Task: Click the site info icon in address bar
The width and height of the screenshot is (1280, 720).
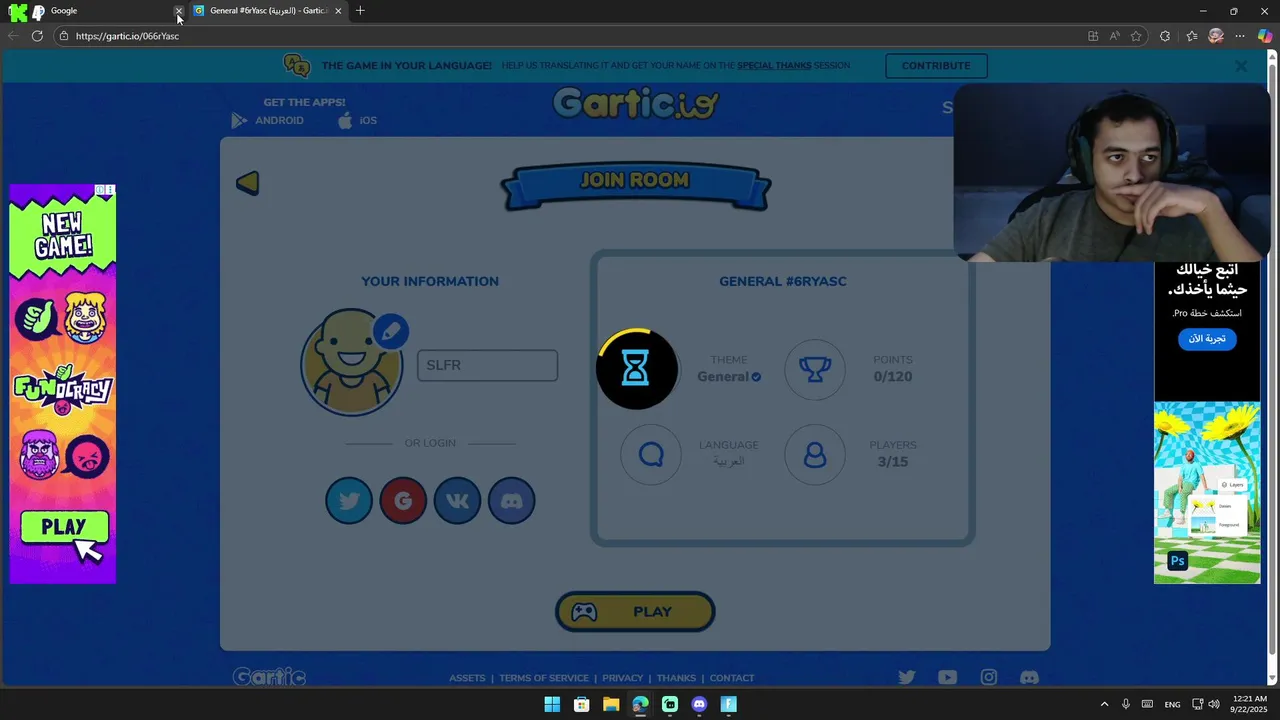Action: pyautogui.click(x=63, y=36)
